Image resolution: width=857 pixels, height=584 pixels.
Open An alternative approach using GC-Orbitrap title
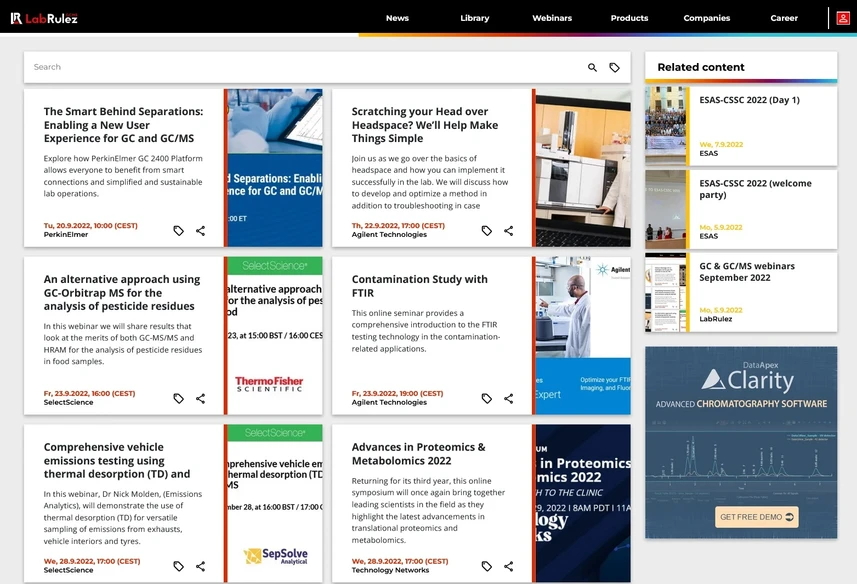point(122,292)
